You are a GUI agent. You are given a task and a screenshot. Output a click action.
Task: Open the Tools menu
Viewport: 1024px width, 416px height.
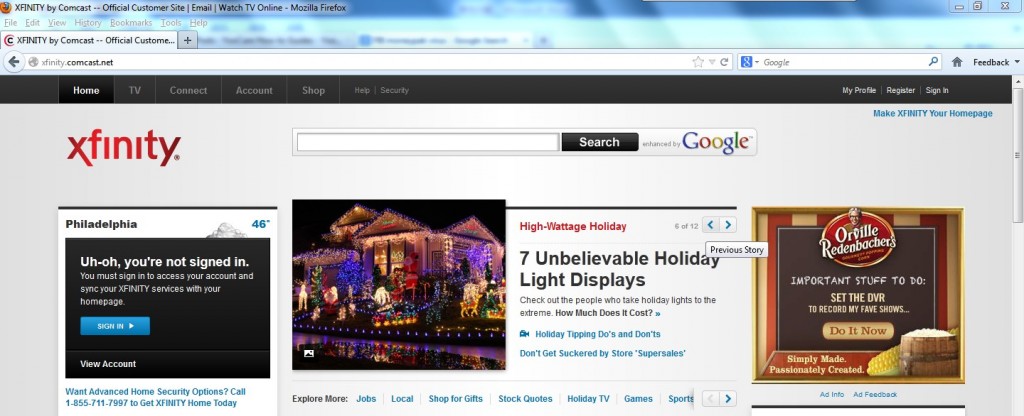tap(171, 23)
